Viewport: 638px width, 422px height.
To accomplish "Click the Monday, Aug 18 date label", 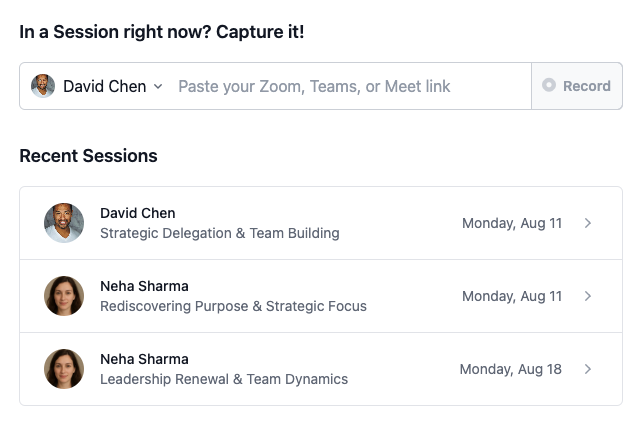I will pyautogui.click(x=511, y=369).
